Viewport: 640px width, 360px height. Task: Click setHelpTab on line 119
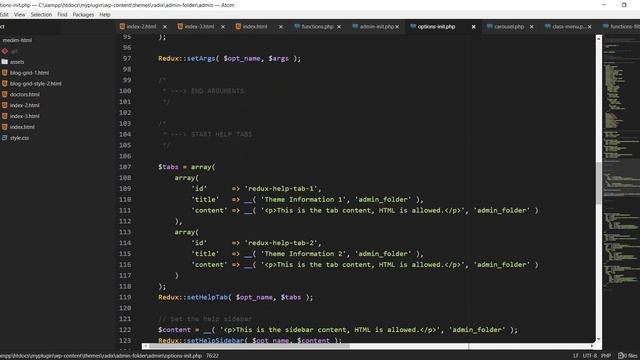tap(207, 297)
